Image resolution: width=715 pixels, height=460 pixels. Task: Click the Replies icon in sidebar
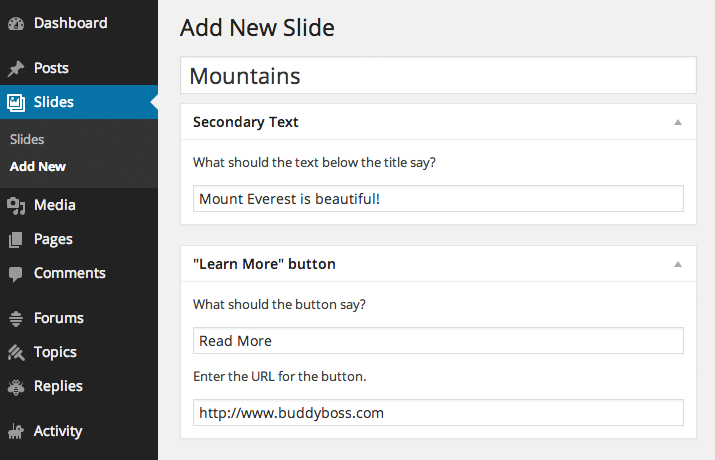click(16, 387)
